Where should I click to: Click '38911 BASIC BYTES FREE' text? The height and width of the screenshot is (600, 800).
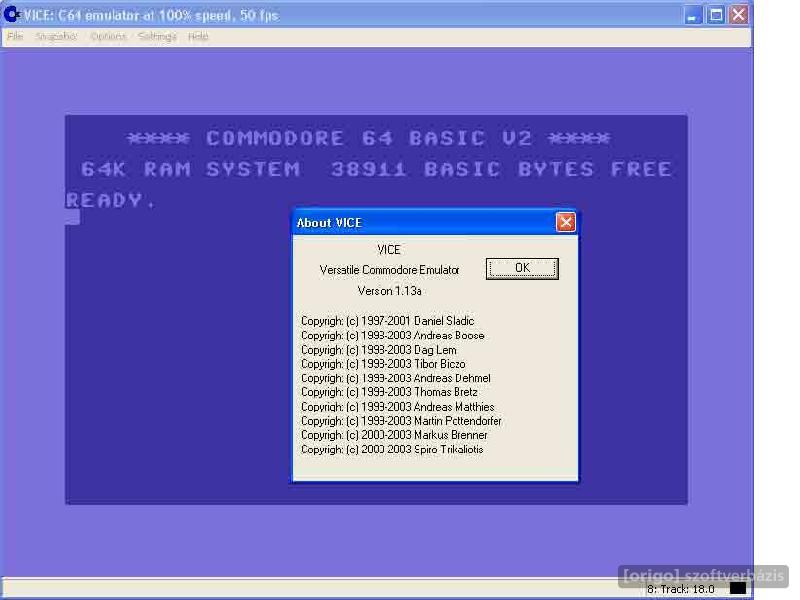[x=501, y=169]
